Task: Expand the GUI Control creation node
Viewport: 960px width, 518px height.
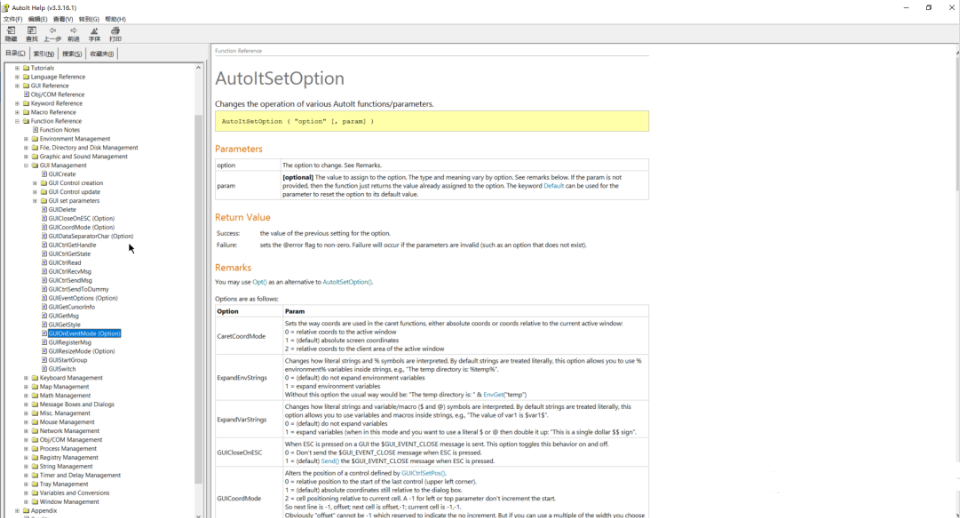Action: (x=35, y=183)
